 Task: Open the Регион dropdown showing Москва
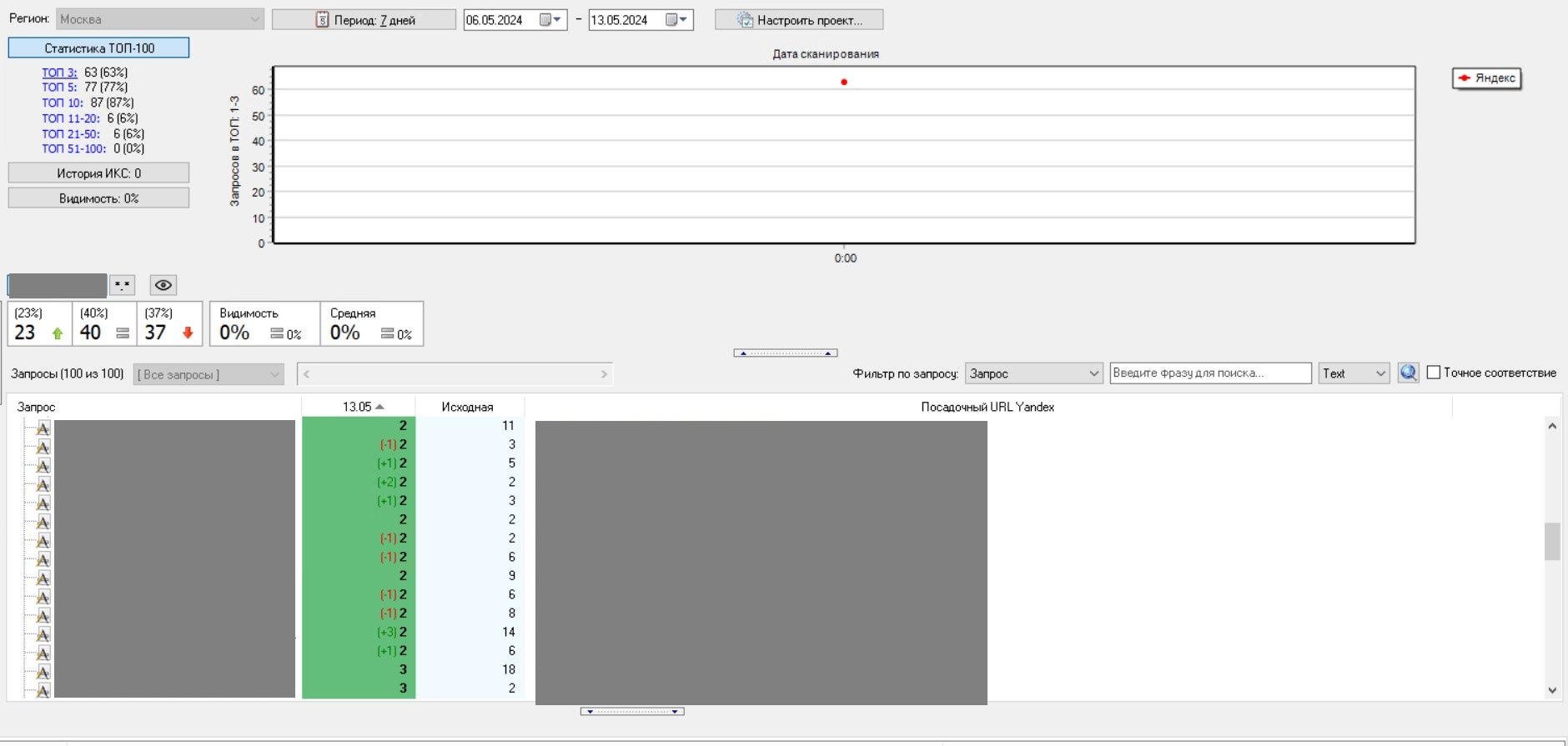[x=160, y=19]
